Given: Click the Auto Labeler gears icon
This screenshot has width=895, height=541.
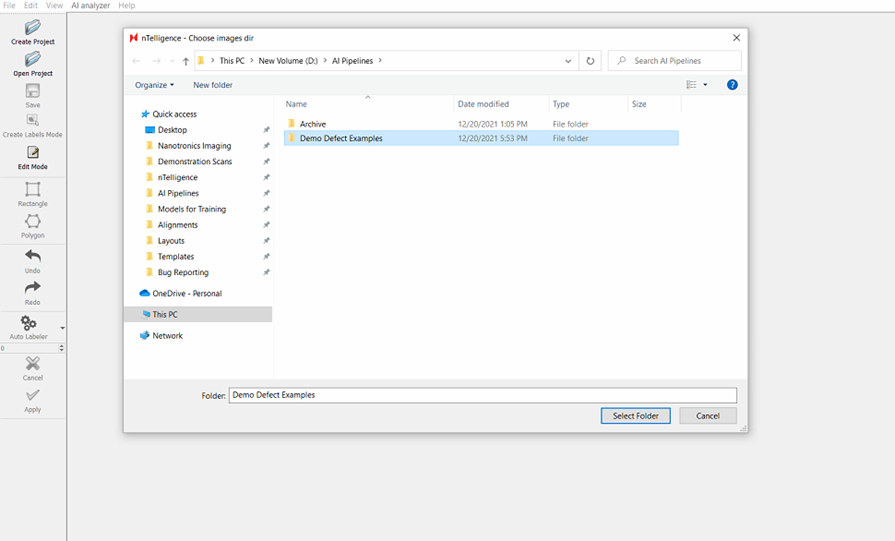Looking at the screenshot, I should 29,324.
